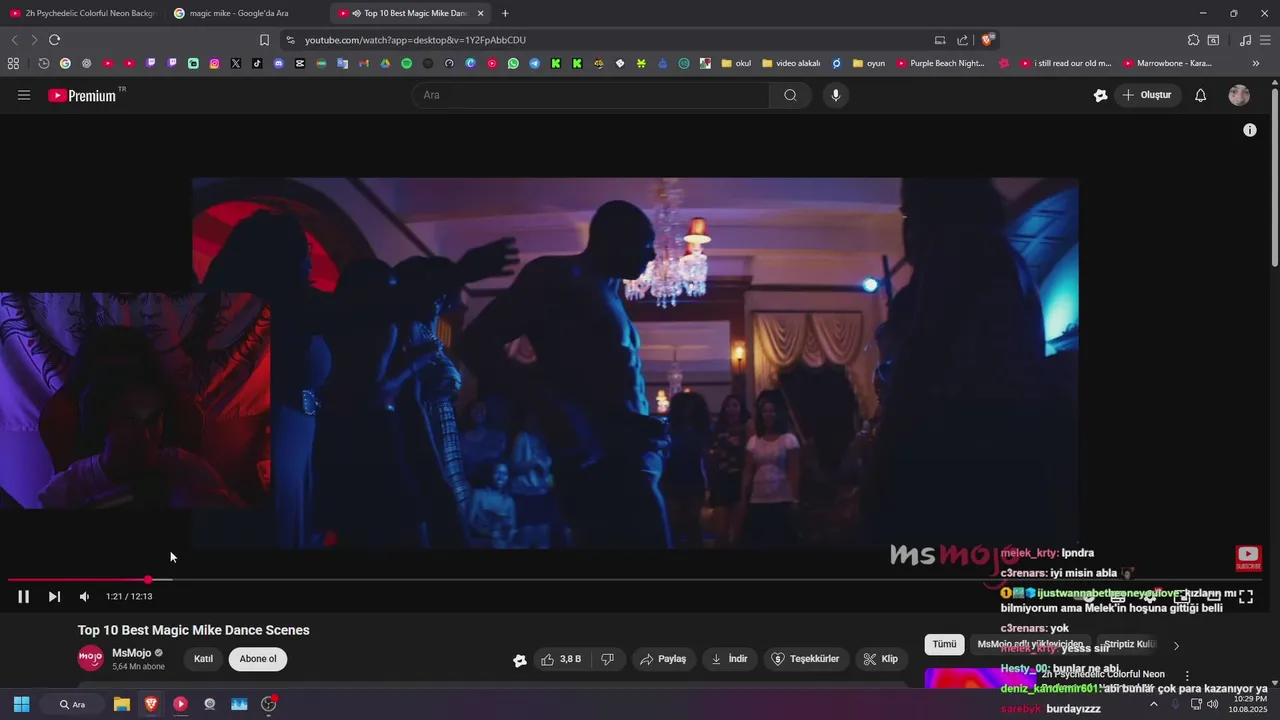Open the Brave main menu

[x=1266, y=40]
